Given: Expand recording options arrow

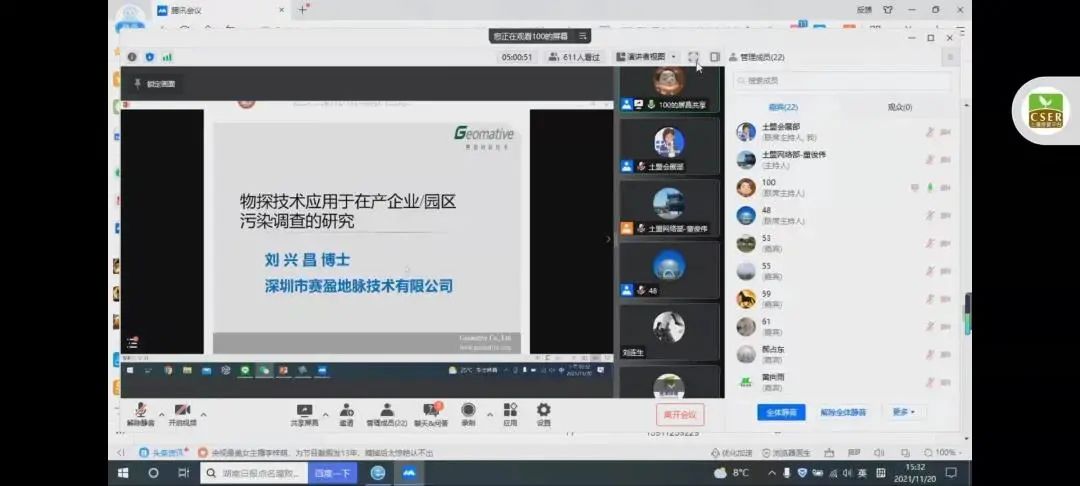Looking at the screenshot, I should tap(490, 414).
